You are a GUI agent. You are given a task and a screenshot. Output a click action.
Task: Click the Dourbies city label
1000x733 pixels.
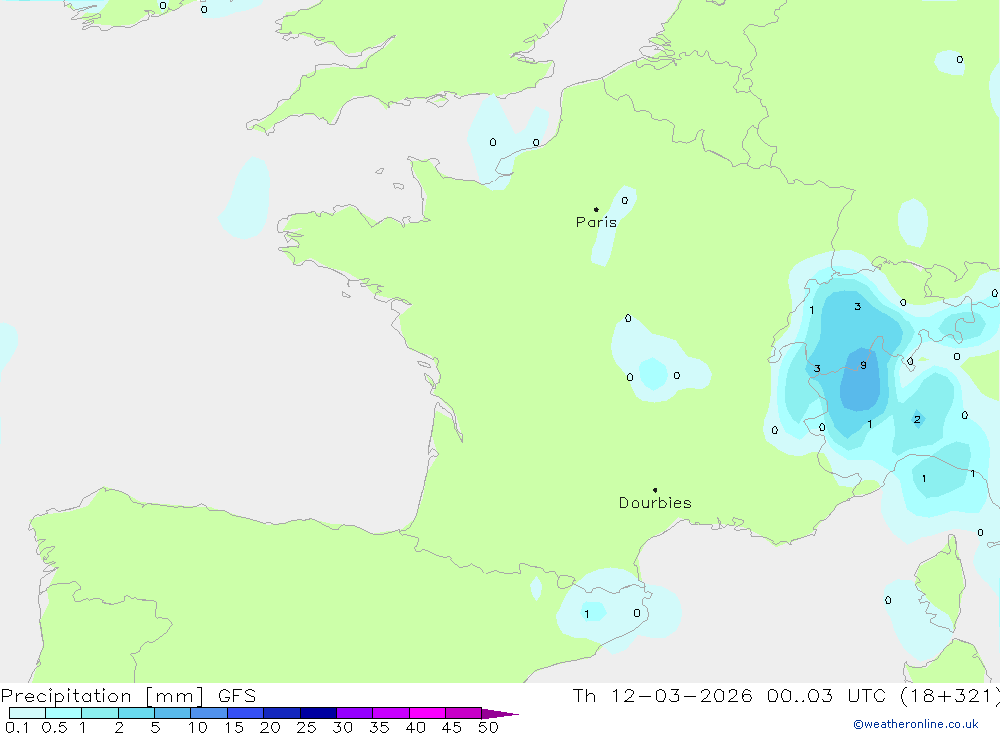tap(655, 503)
